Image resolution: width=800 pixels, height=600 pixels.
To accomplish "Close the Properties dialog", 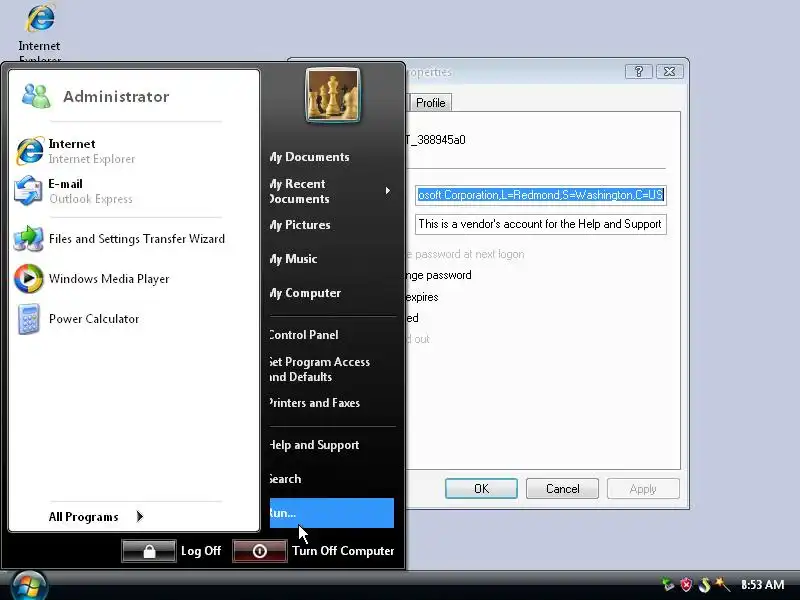I will tap(669, 71).
